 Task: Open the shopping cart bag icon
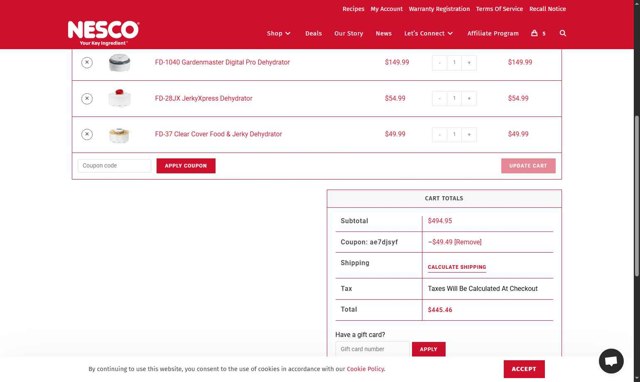534,33
